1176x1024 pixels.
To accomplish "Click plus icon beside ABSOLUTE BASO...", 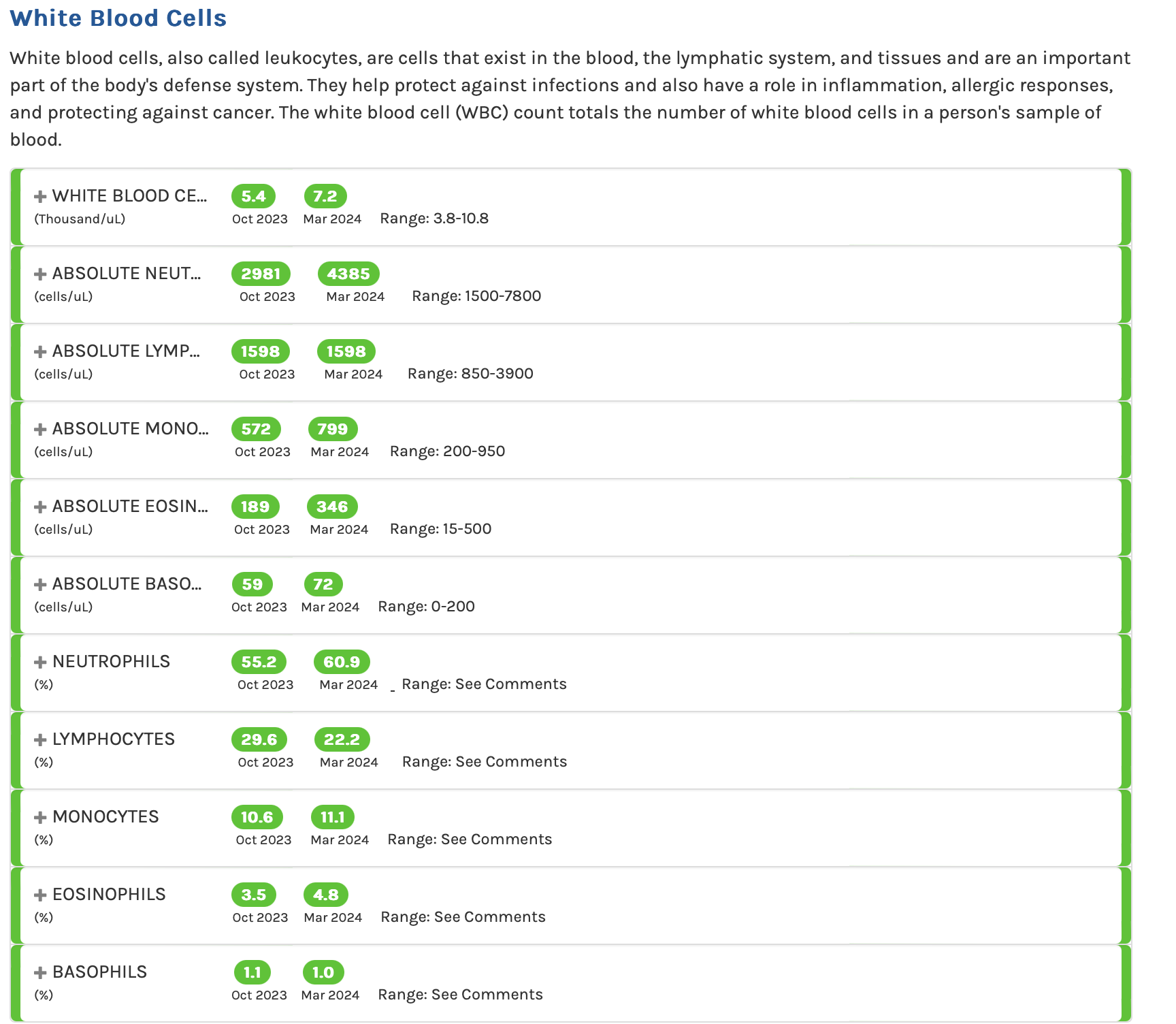I will 40,585.
